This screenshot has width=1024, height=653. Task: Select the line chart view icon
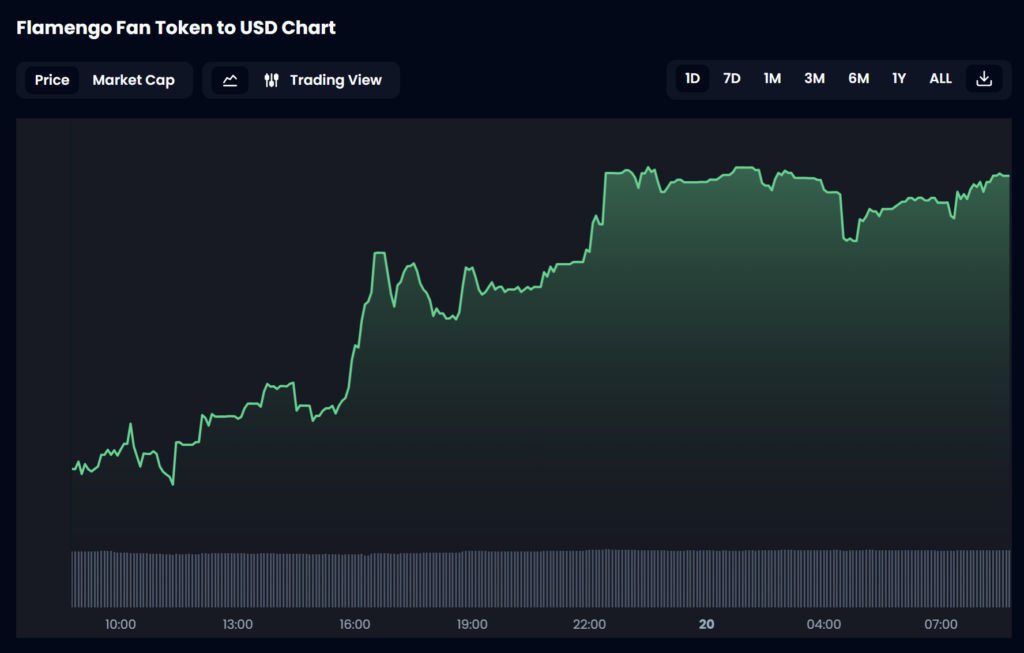coord(230,80)
